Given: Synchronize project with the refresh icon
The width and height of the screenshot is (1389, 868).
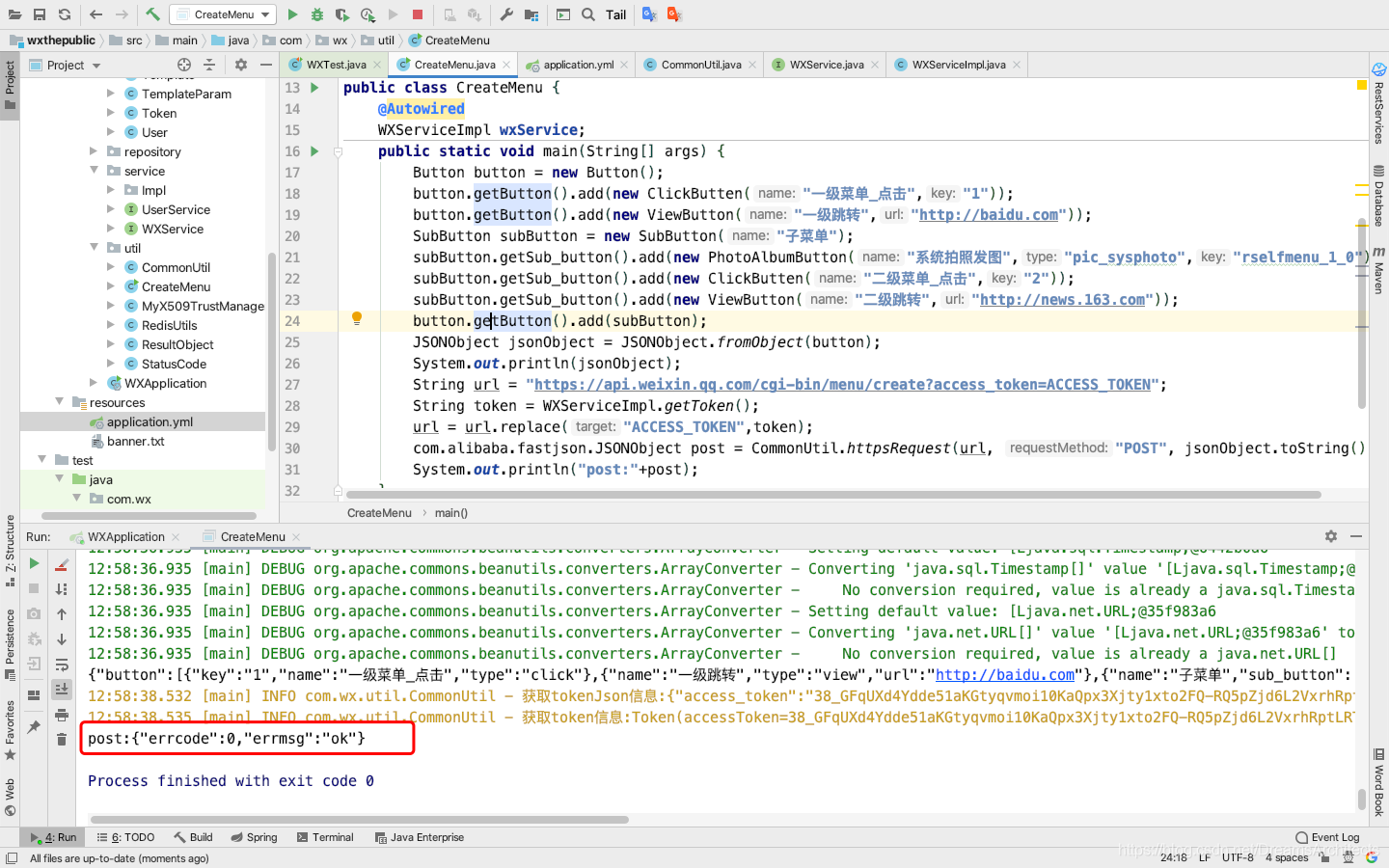Looking at the screenshot, I should pos(65,14).
